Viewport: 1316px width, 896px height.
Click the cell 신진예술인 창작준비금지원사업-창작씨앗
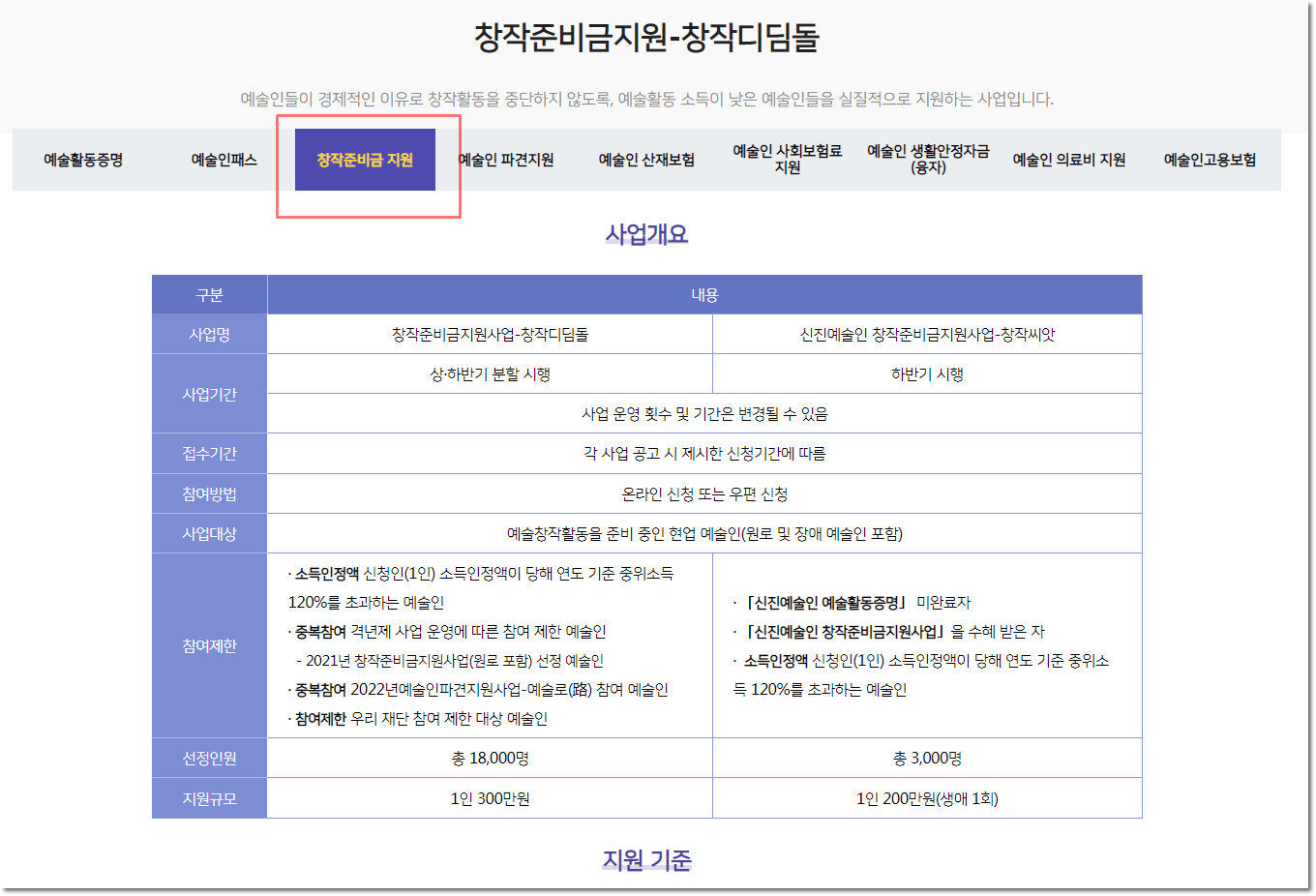pyautogui.click(x=927, y=335)
